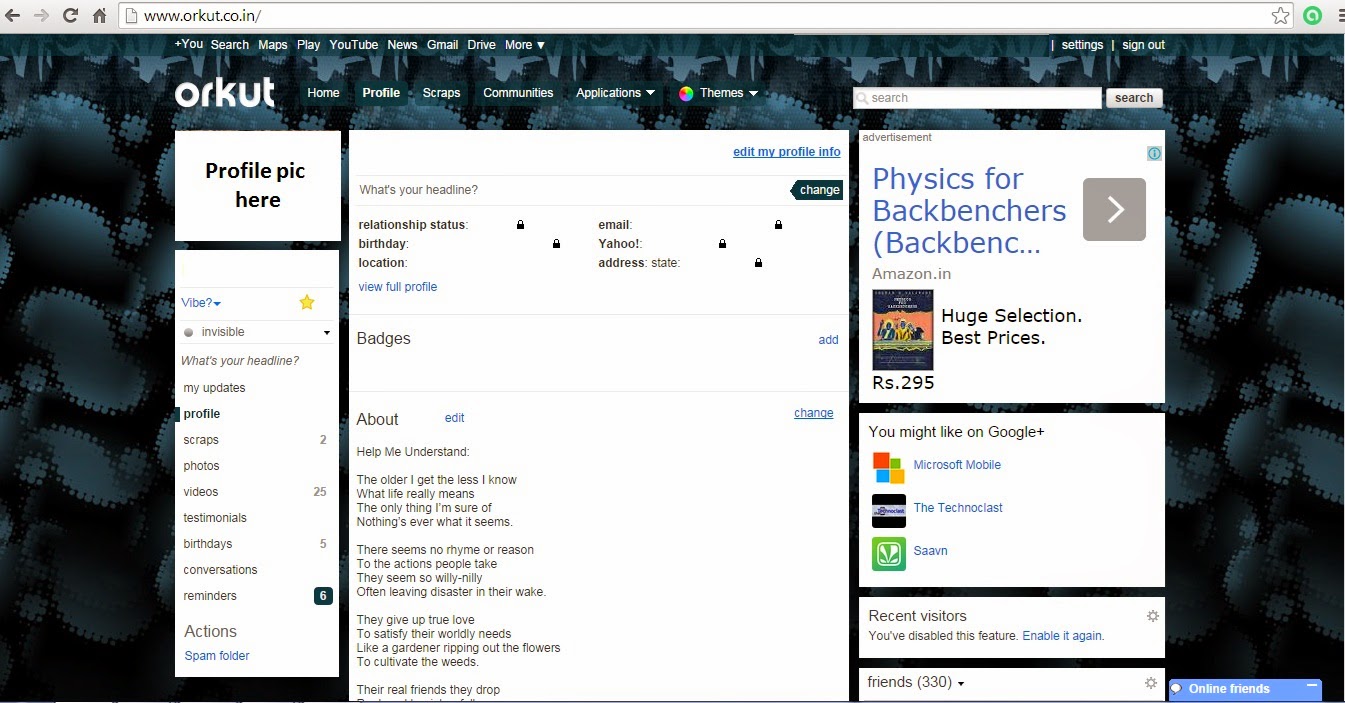Screen dimensions: 1345x703
Task: Click the Profile pic here placeholder
Action: point(257,185)
